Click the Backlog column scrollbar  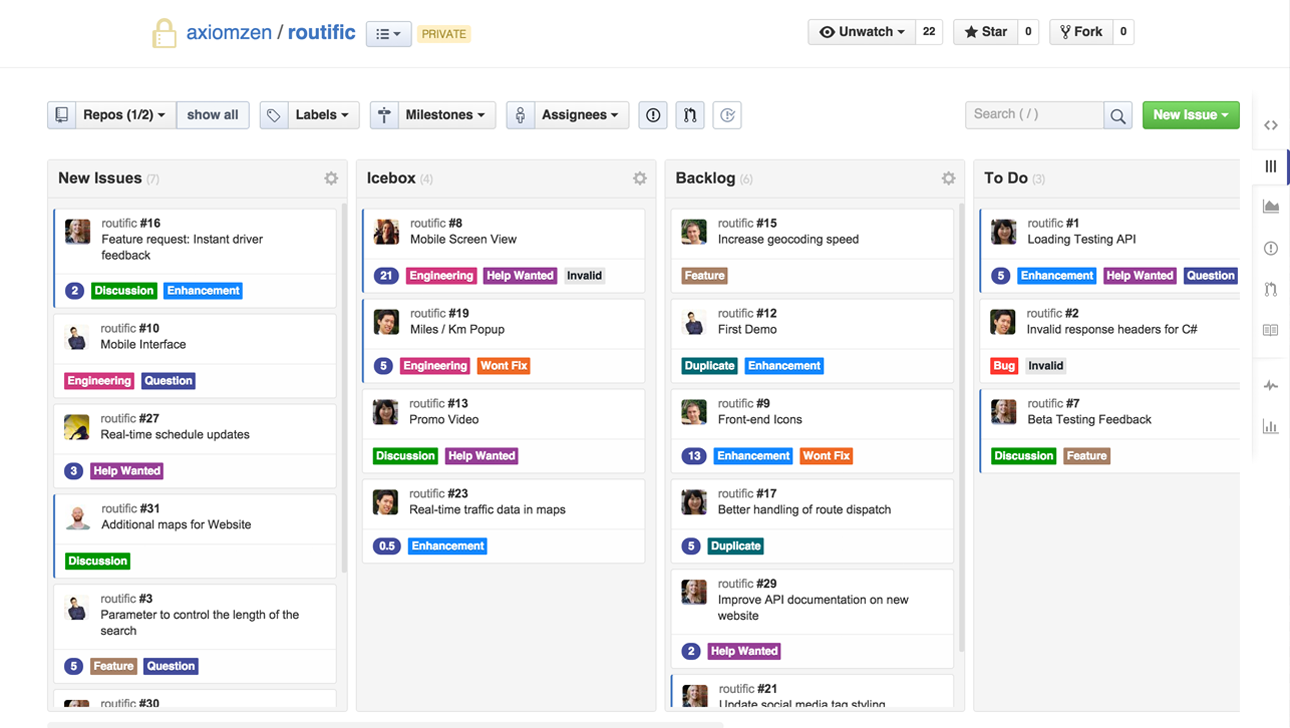961,428
